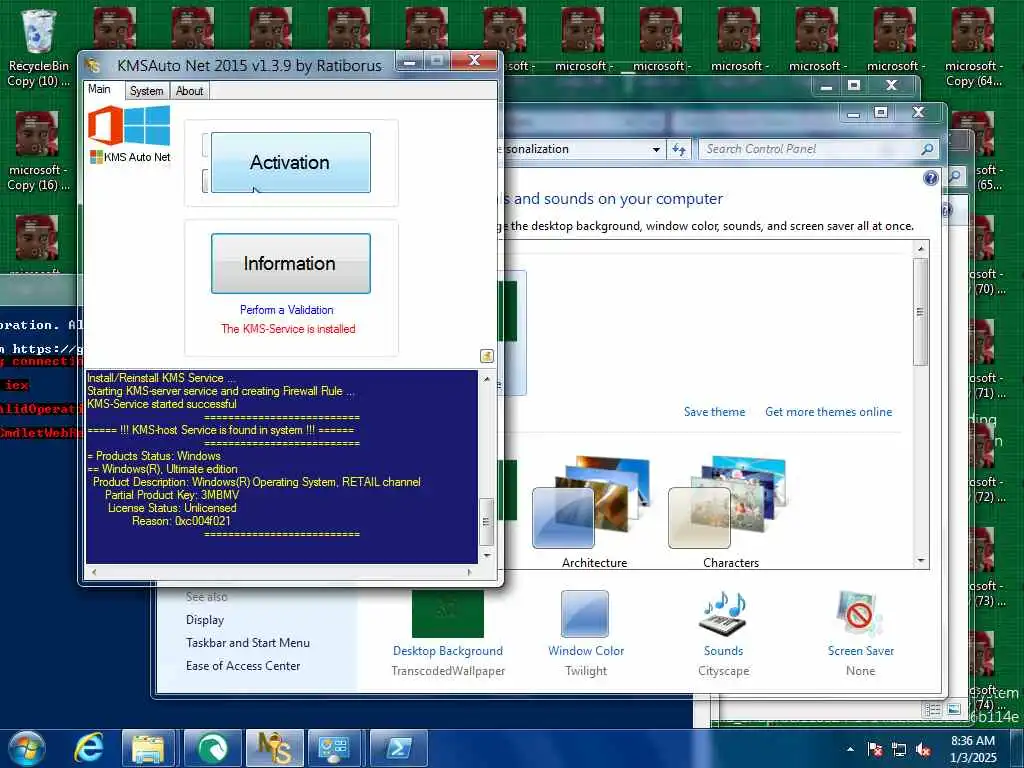Switch to the System tab

coord(146,91)
